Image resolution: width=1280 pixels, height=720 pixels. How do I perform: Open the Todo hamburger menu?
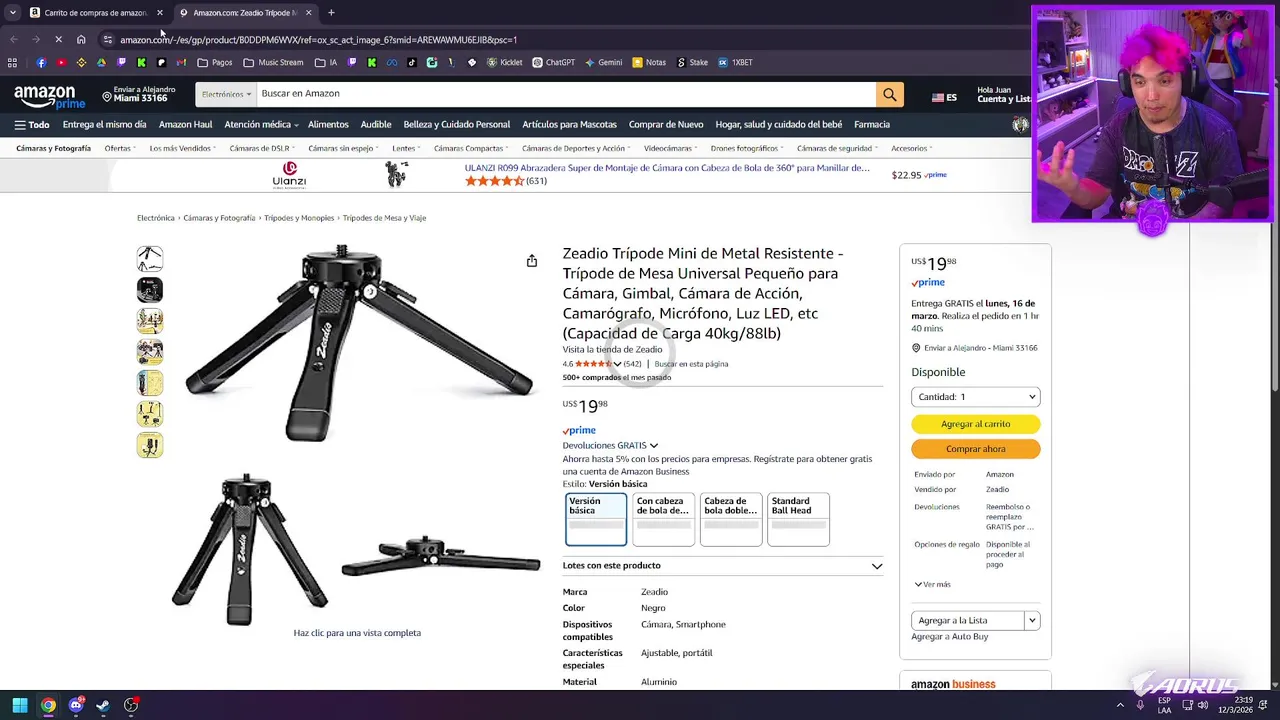tap(31, 125)
